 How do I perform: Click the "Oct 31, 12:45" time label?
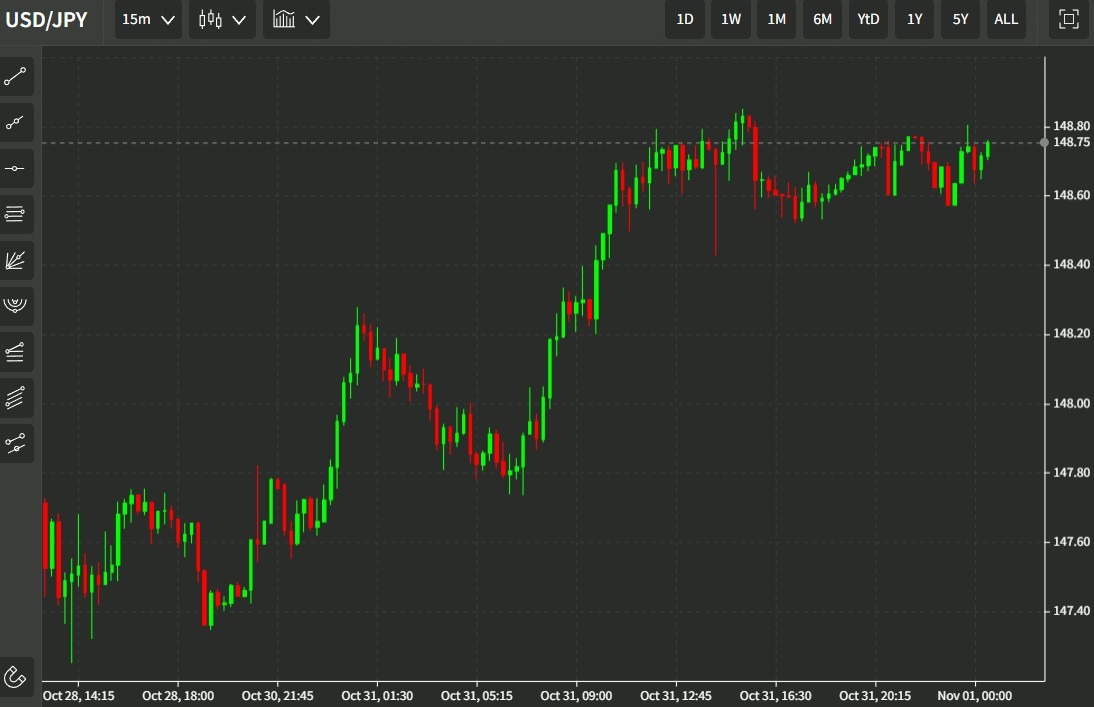coord(676,696)
